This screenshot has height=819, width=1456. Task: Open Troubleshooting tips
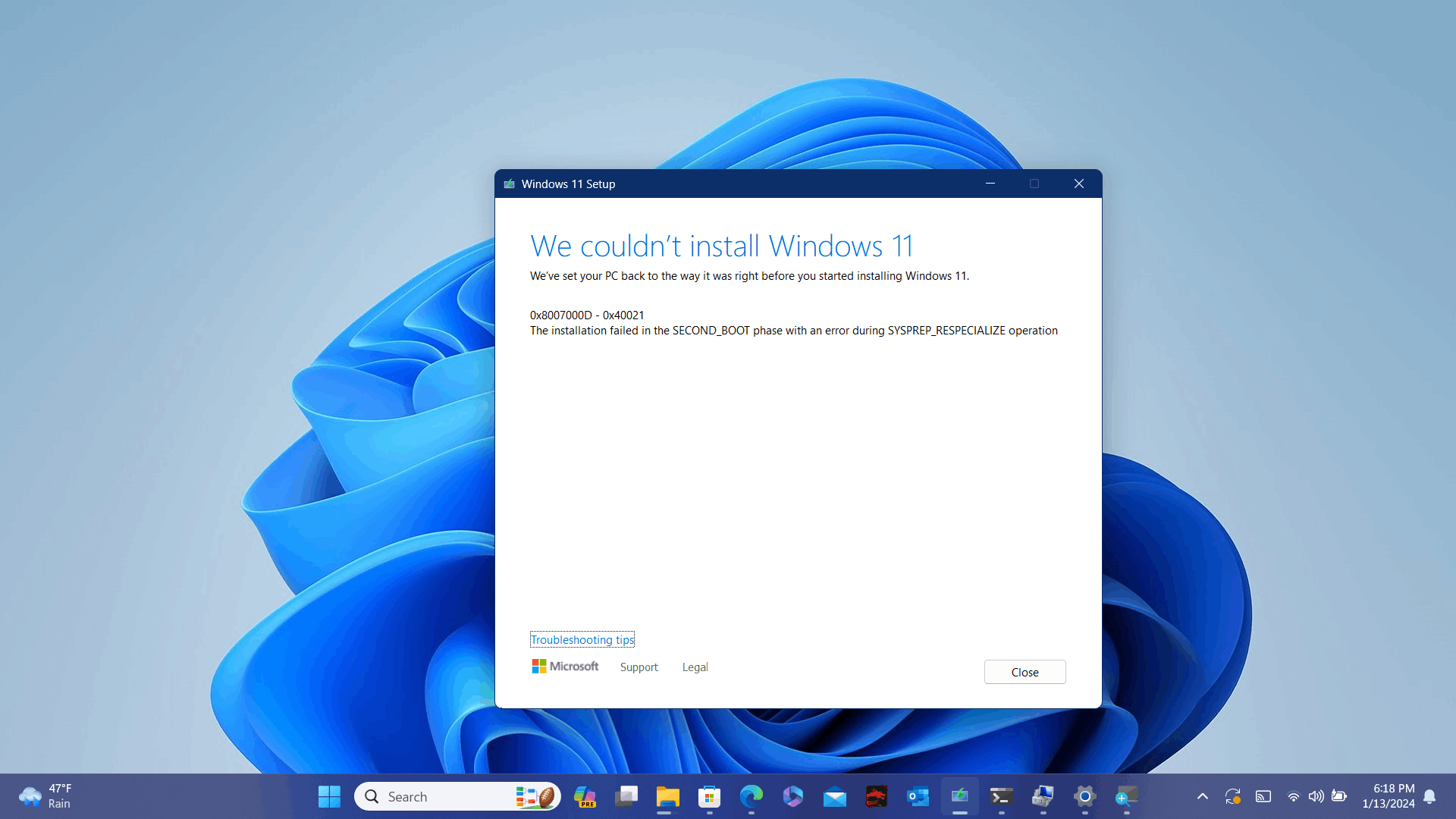click(x=582, y=639)
